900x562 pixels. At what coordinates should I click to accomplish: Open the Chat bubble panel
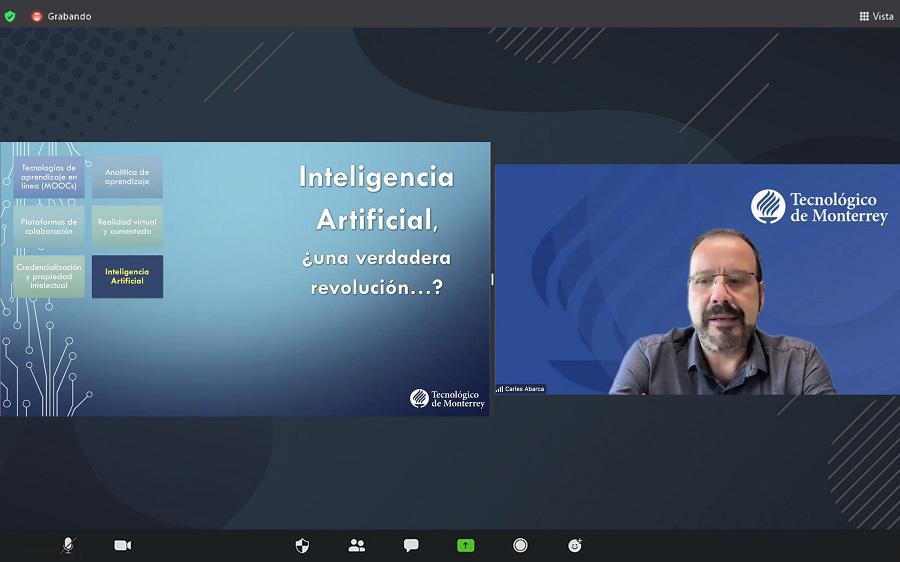coord(411,545)
